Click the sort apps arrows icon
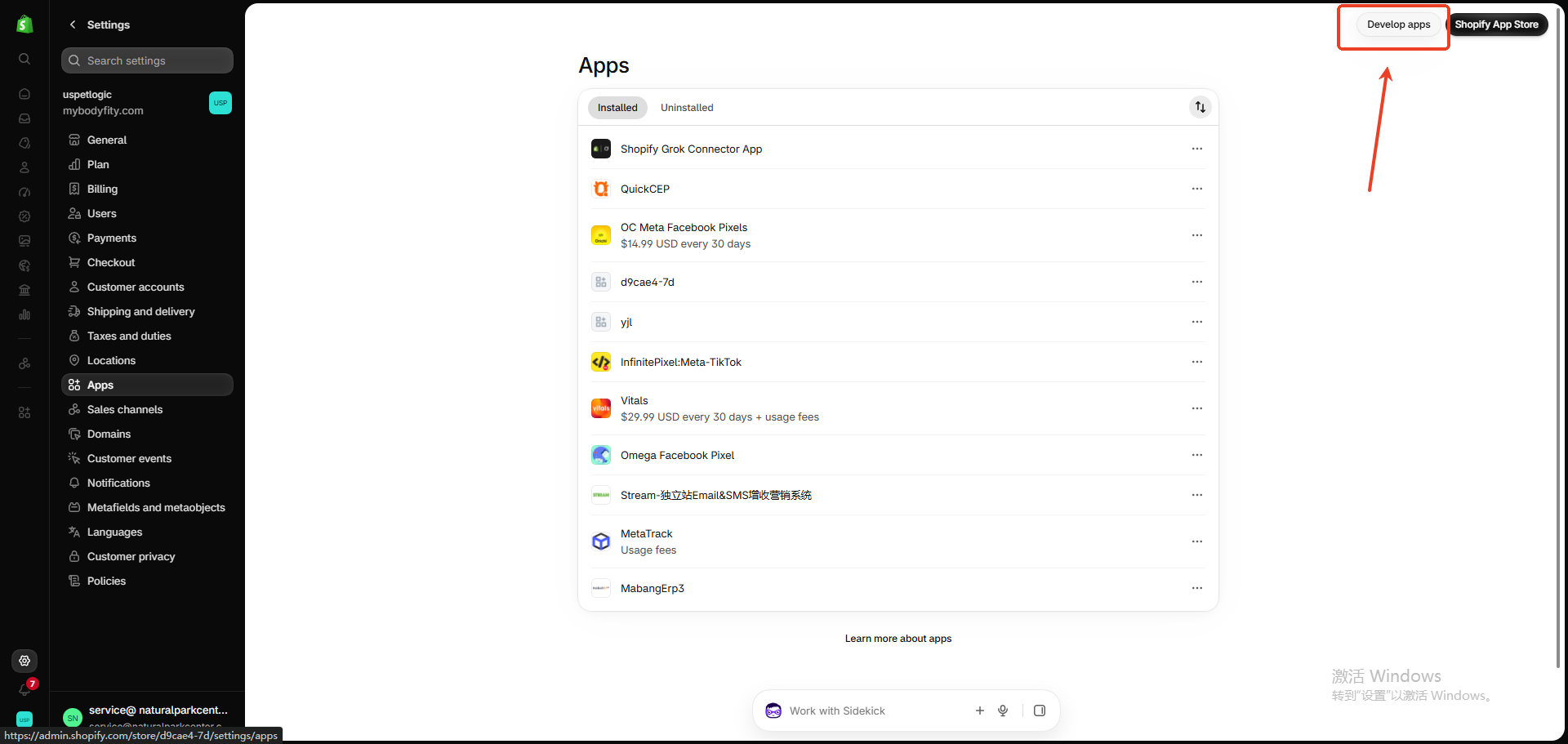Screen dimensions: 1568x744 [x=1200, y=107]
